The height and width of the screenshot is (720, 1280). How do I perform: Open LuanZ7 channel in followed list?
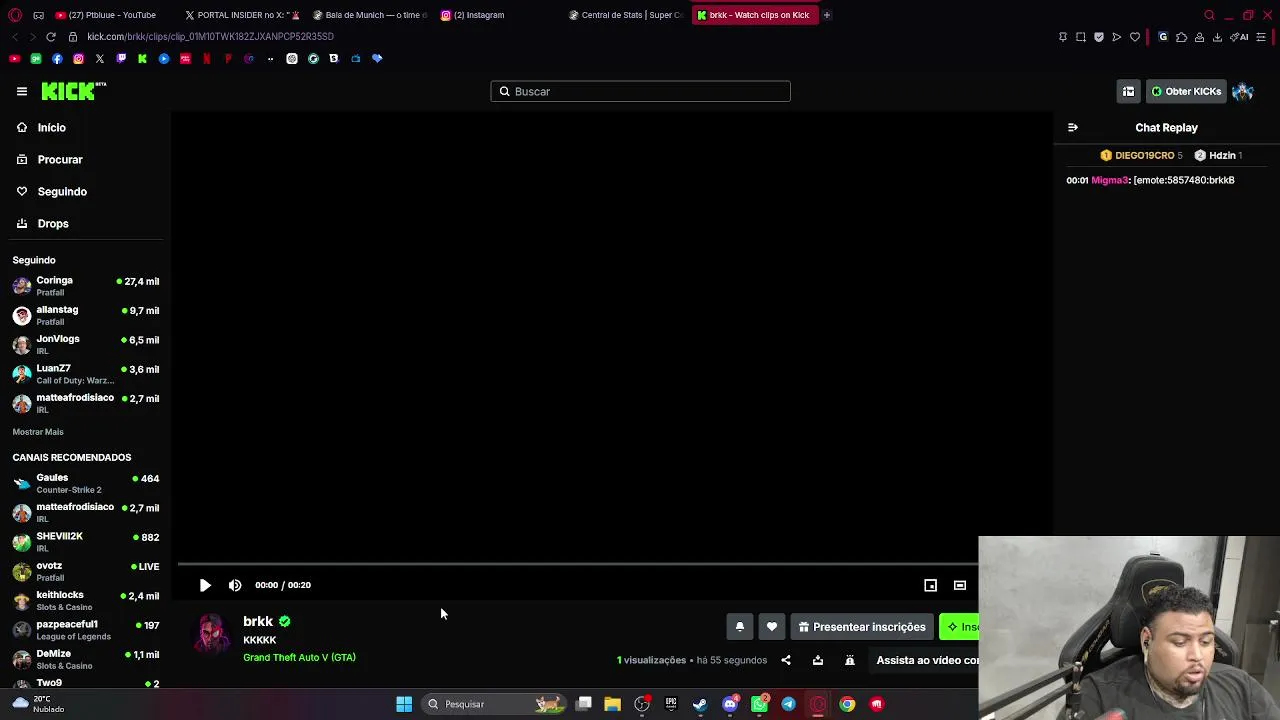click(x=85, y=374)
